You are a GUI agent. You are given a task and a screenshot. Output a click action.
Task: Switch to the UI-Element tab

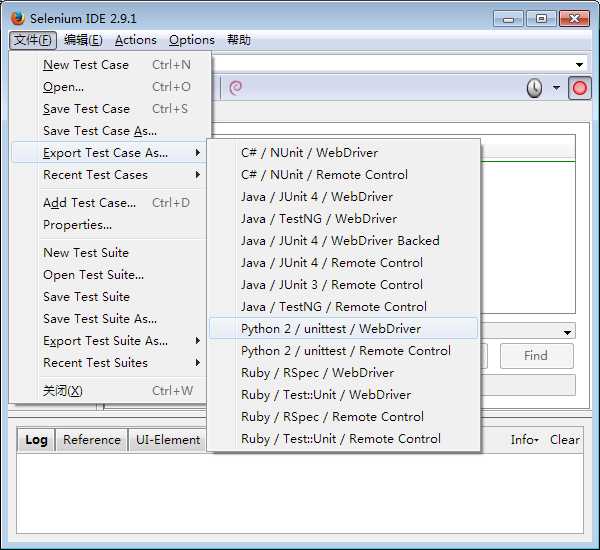click(168, 440)
